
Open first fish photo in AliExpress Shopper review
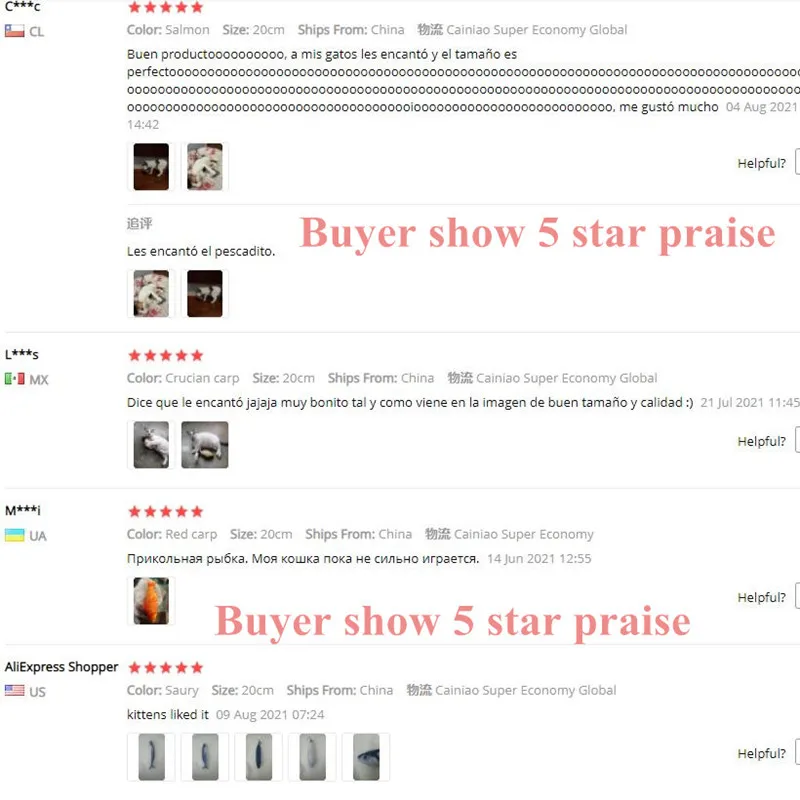pyautogui.click(x=151, y=757)
